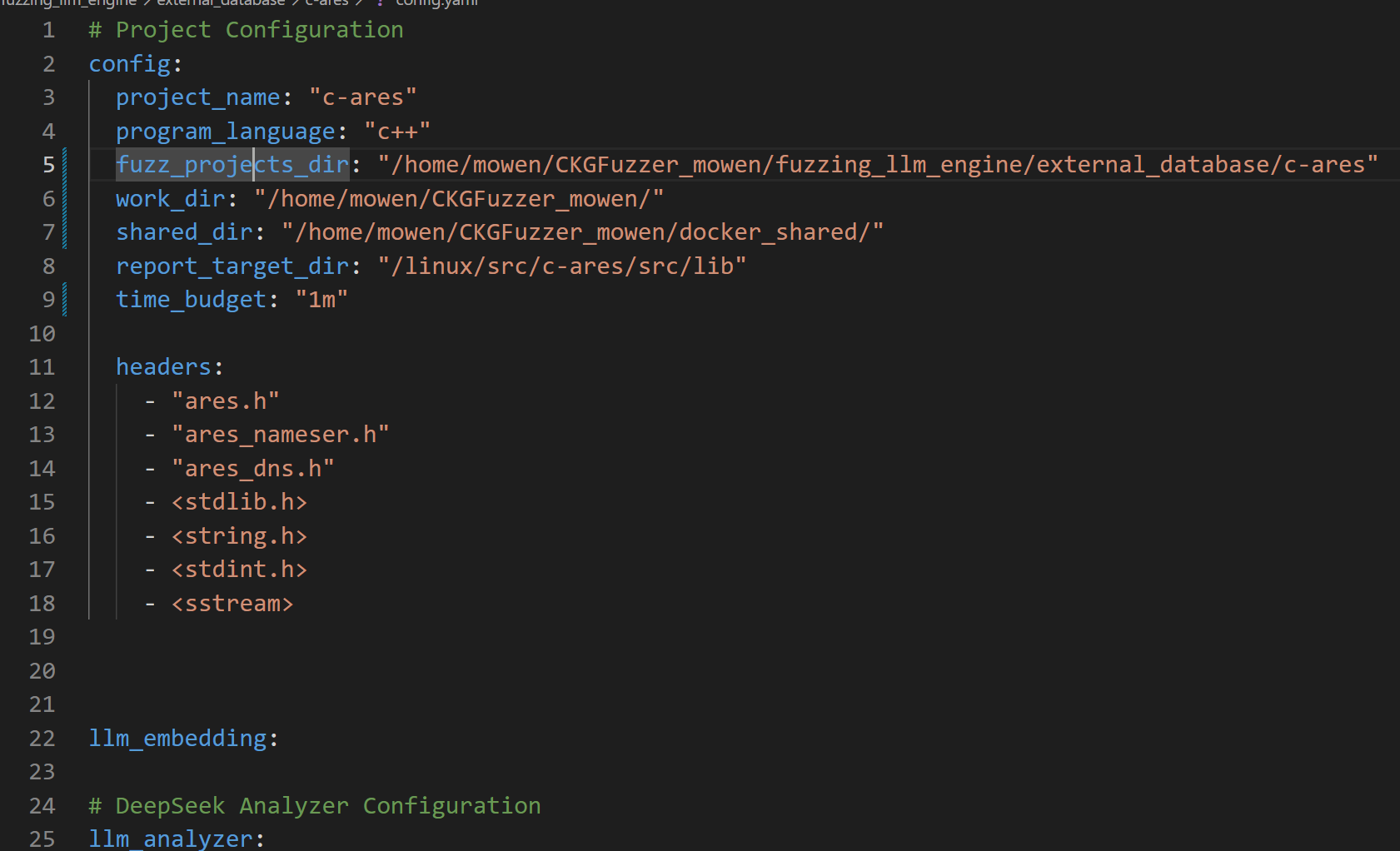Click the shared_dir docker_shared path value

(582, 232)
